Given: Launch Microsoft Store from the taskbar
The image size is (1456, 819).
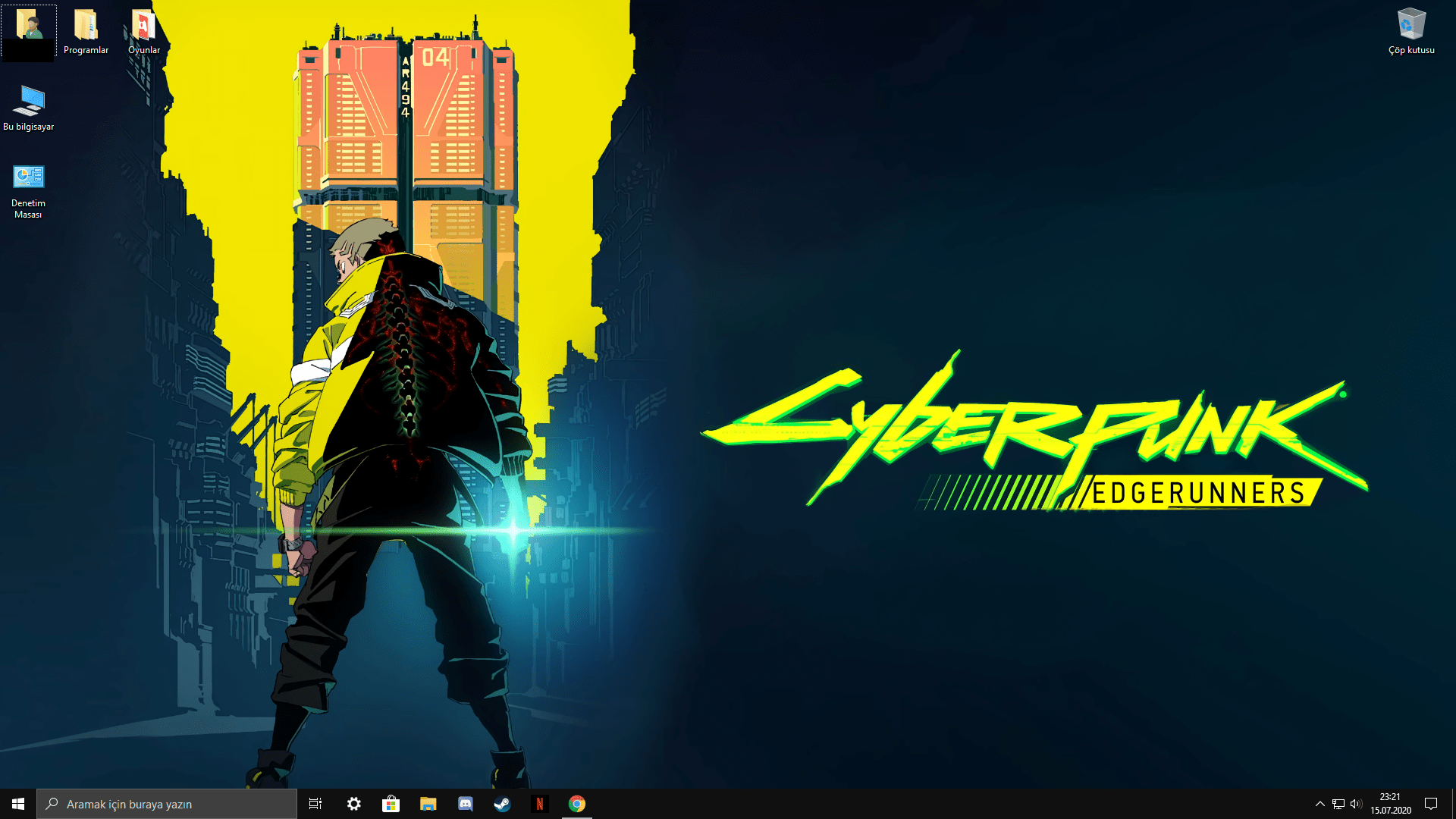Looking at the screenshot, I should click(x=391, y=804).
